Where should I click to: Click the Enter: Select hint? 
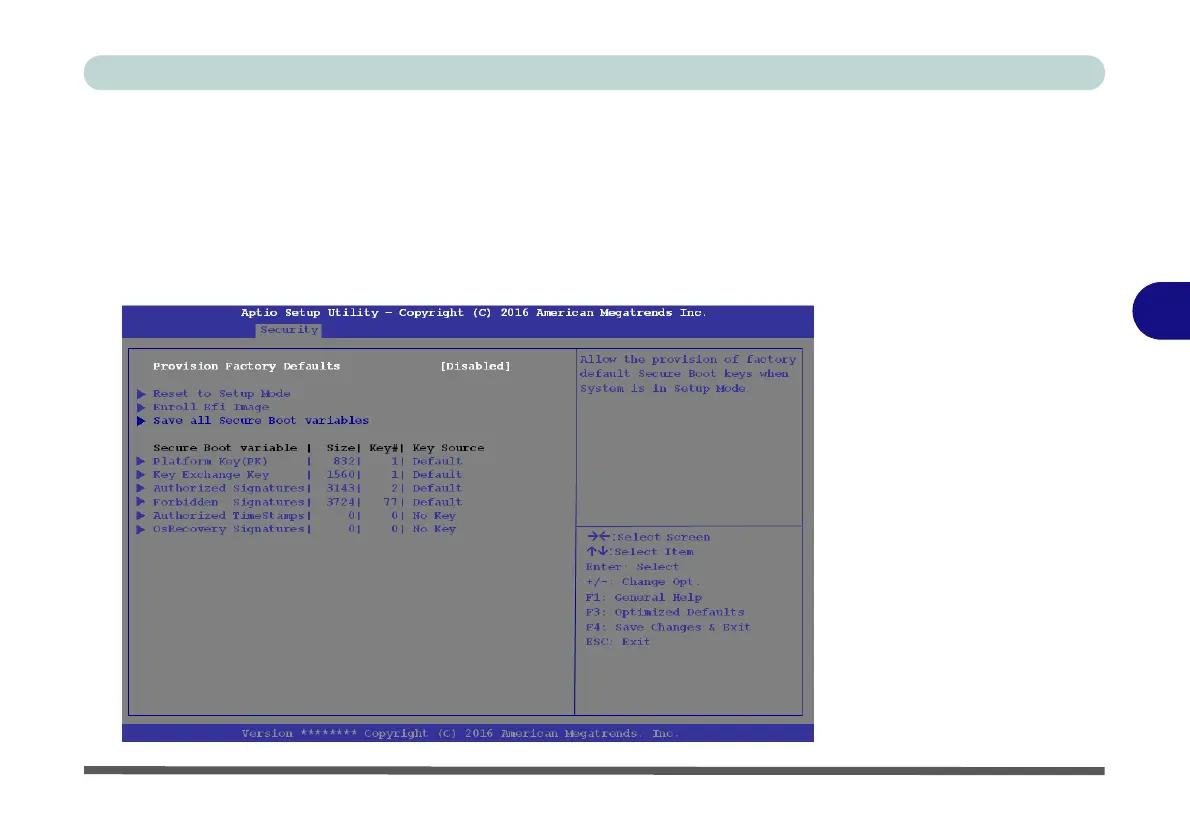pyautogui.click(x=632, y=567)
